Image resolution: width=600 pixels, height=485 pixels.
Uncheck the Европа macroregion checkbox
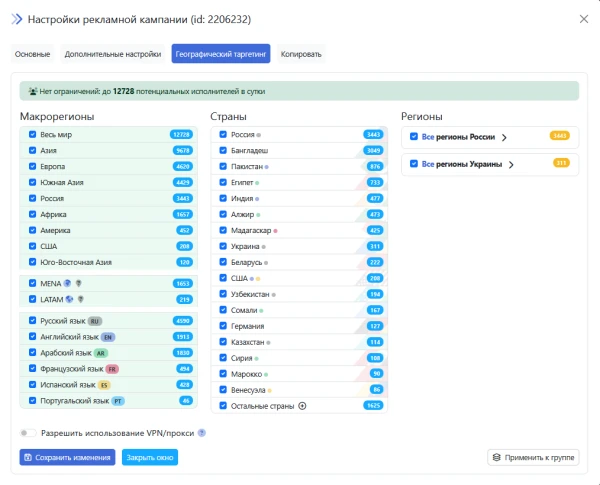coord(33,166)
